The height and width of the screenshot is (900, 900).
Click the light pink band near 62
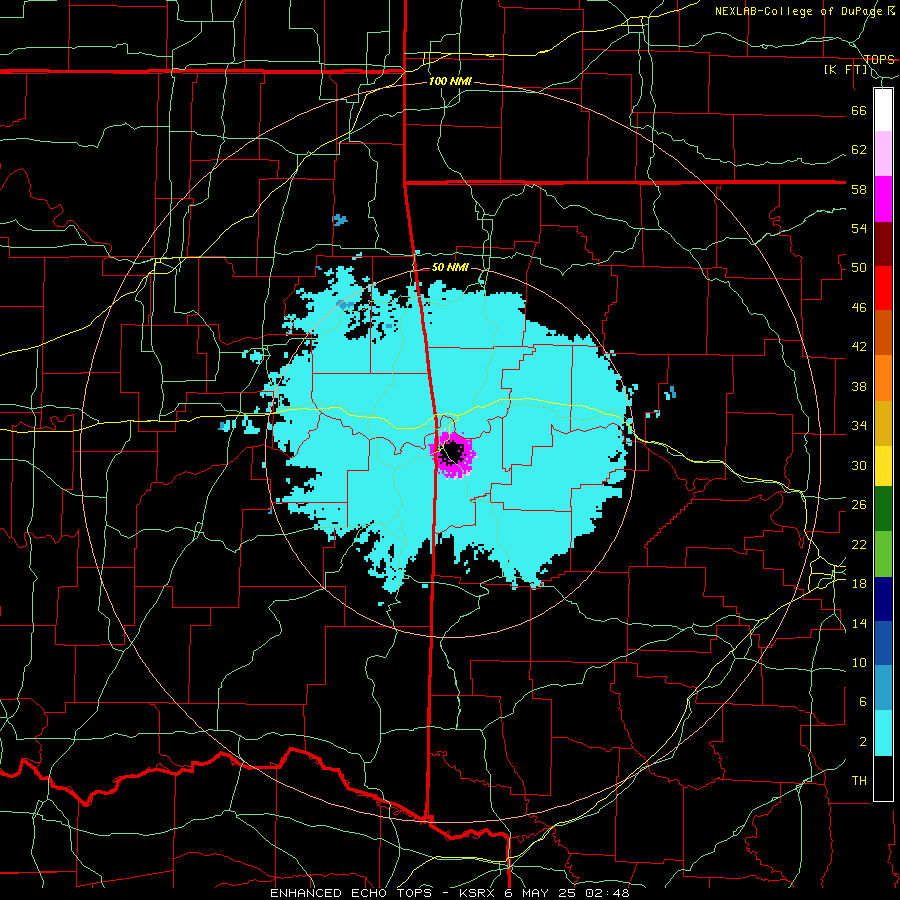pyautogui.click(x=883, y=153)
